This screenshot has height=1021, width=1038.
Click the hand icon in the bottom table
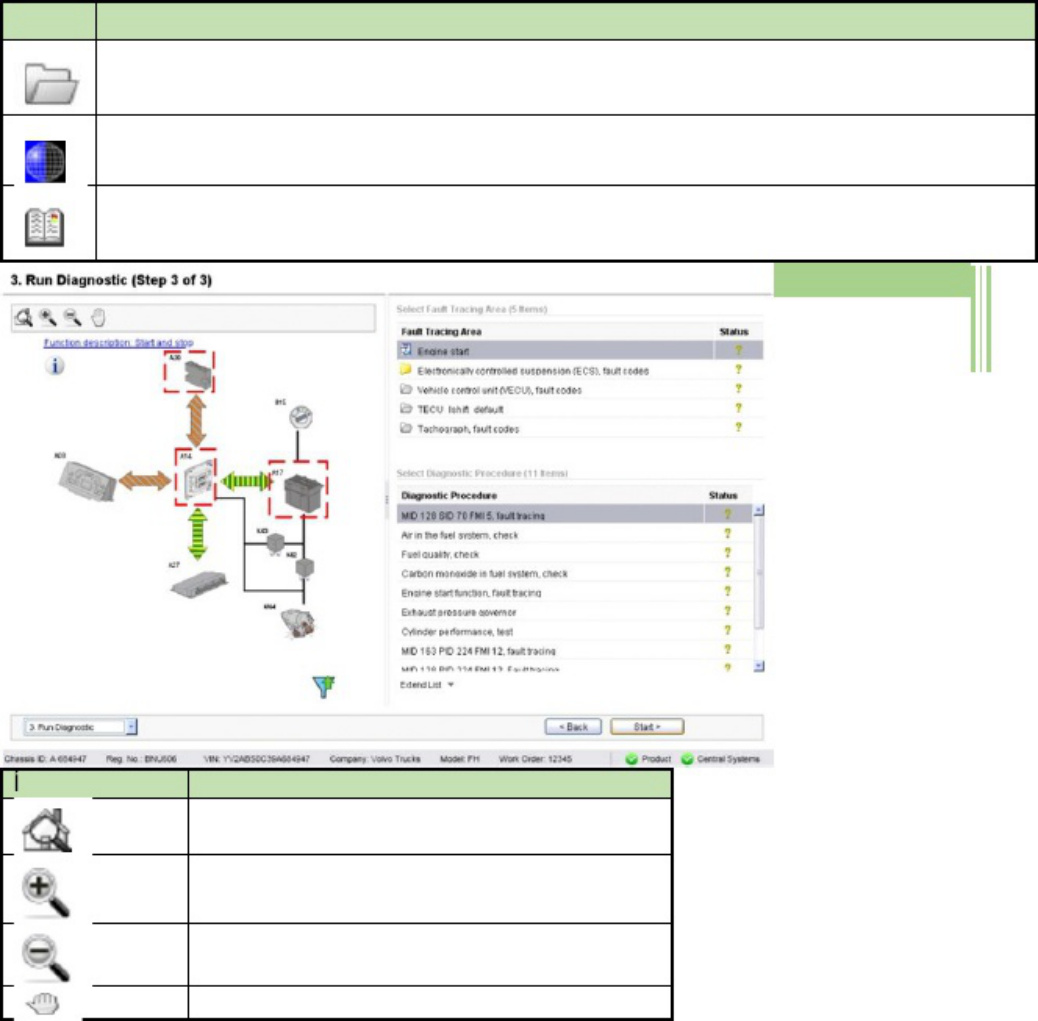(x=44, y=1004)
